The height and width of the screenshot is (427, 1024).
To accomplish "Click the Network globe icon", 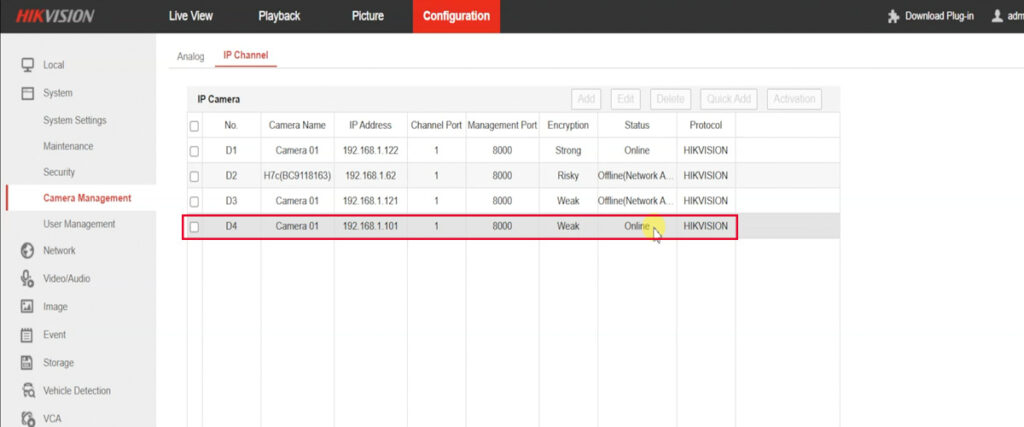I will click(28, 251).
